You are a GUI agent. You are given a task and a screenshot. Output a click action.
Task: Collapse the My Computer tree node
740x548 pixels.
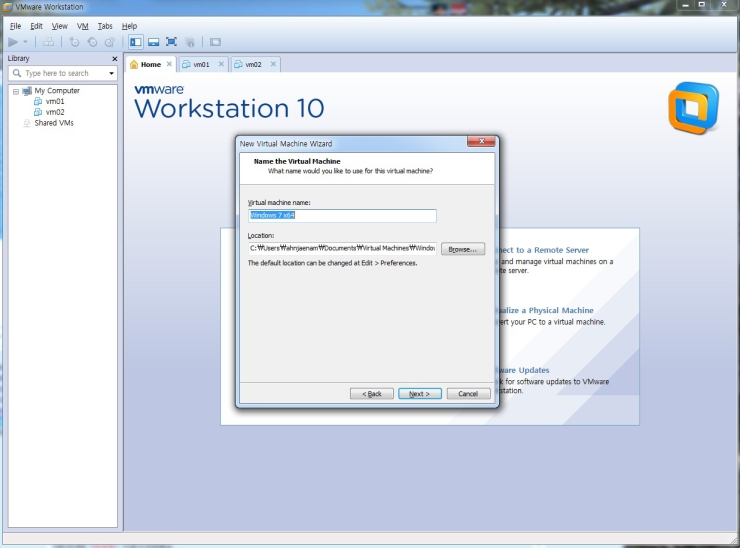[x=15, y=91]
